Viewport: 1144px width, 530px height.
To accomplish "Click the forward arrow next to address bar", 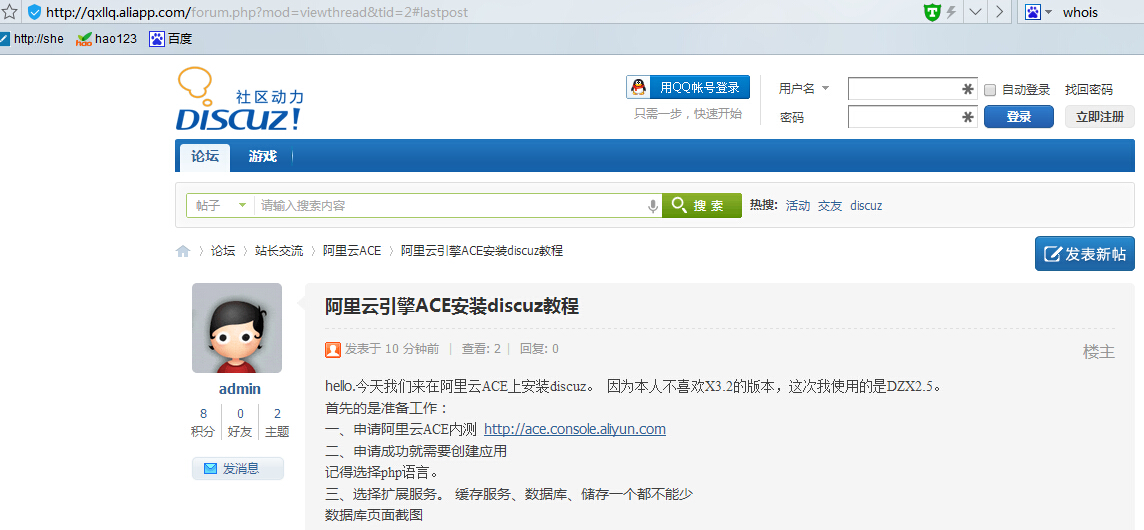I will (x=999, y=12).
